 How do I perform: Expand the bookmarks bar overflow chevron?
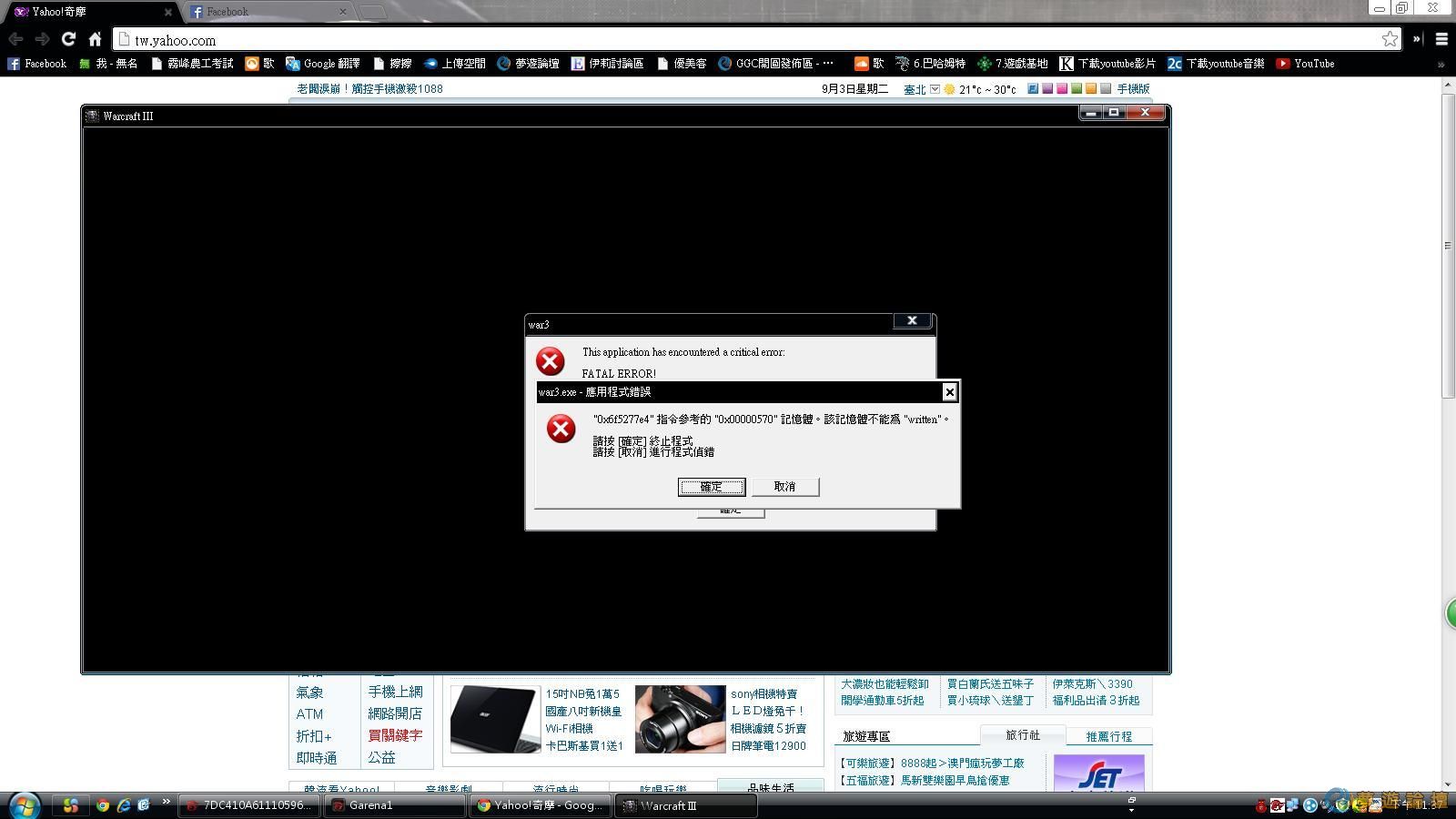click(x=1441, y=65)
